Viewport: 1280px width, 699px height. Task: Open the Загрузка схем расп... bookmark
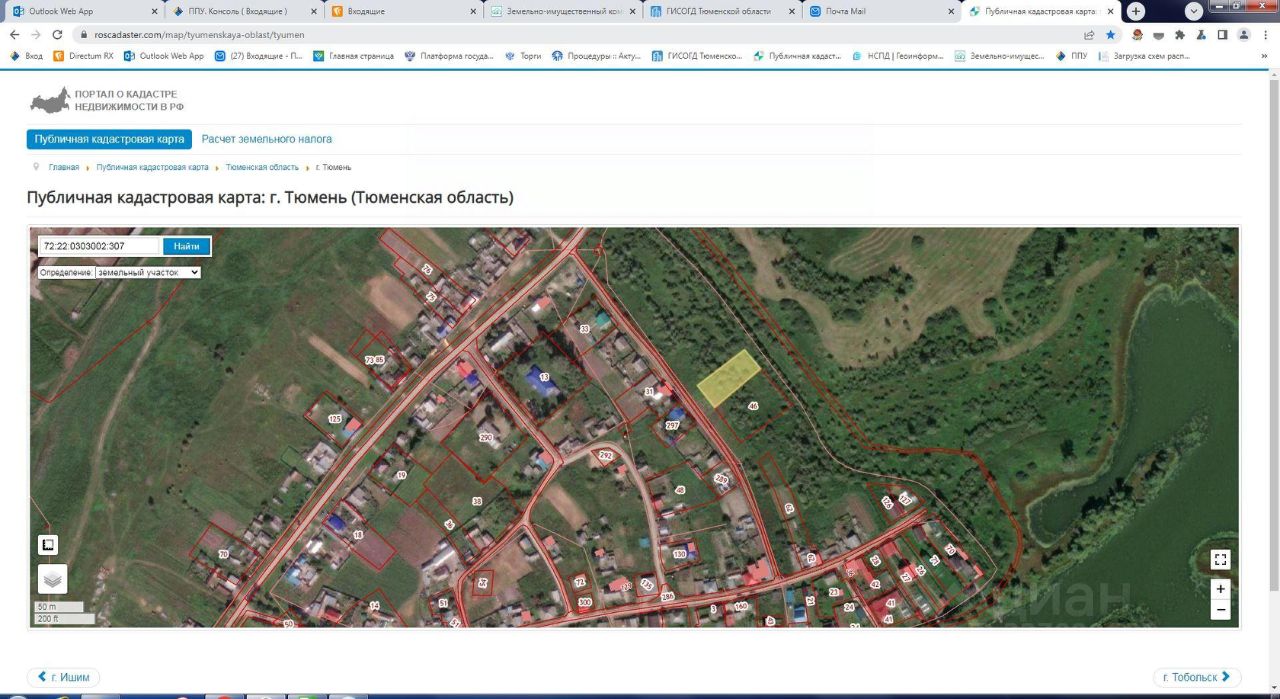click(1143, 56)
